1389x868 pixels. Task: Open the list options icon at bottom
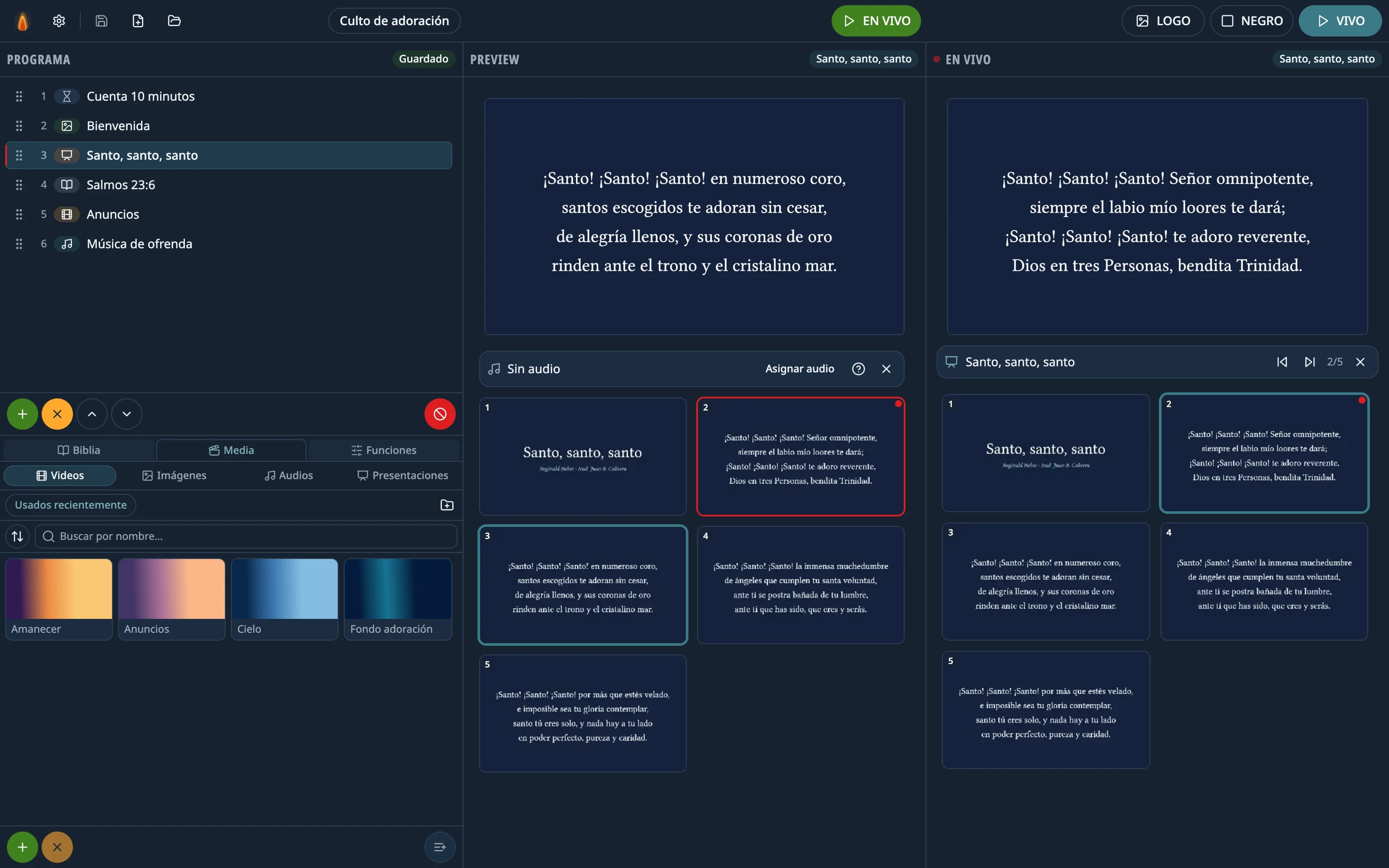[x=440, y=847]
